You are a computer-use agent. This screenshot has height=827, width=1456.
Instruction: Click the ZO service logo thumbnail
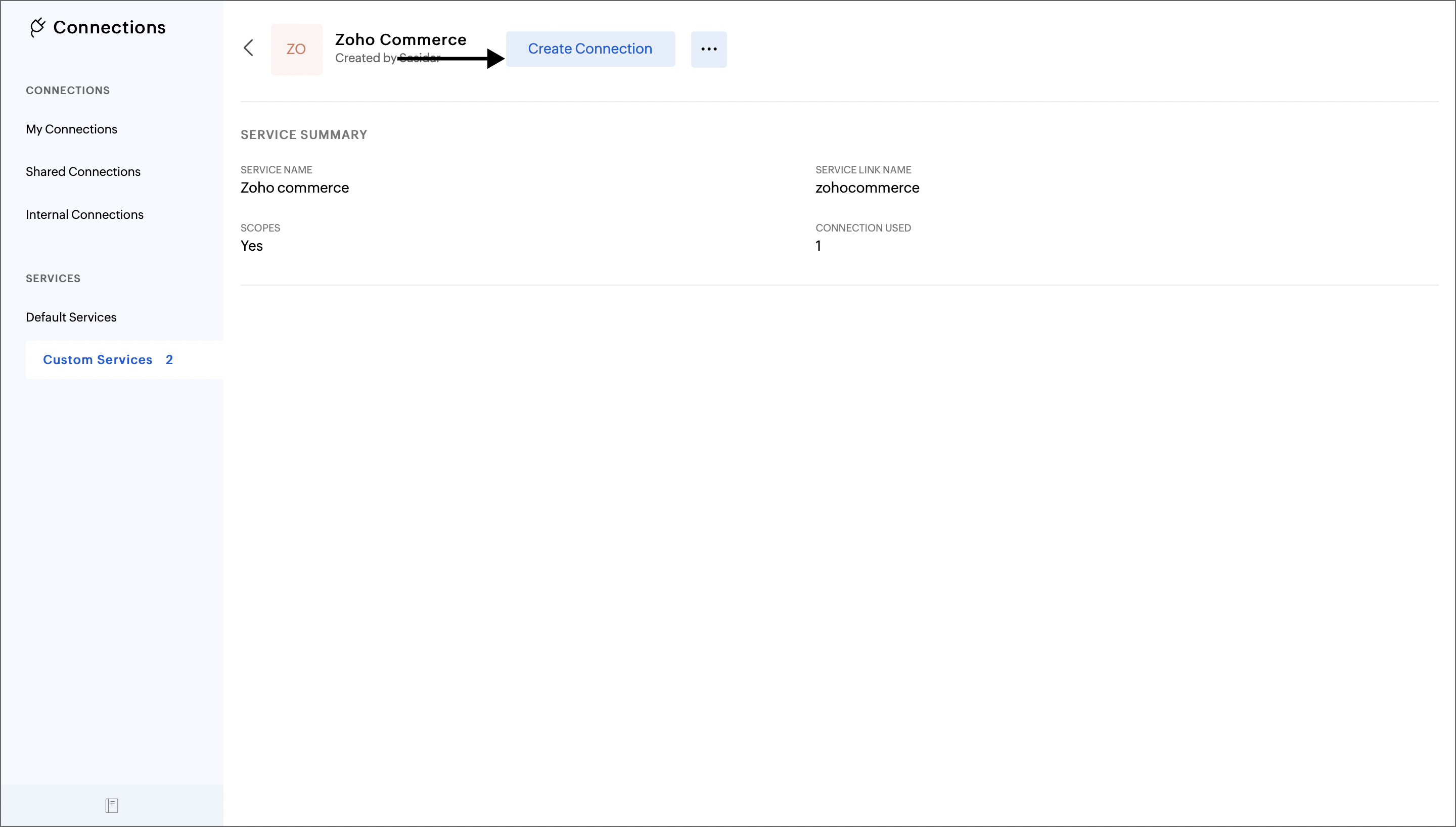click(x=296, y=49)
